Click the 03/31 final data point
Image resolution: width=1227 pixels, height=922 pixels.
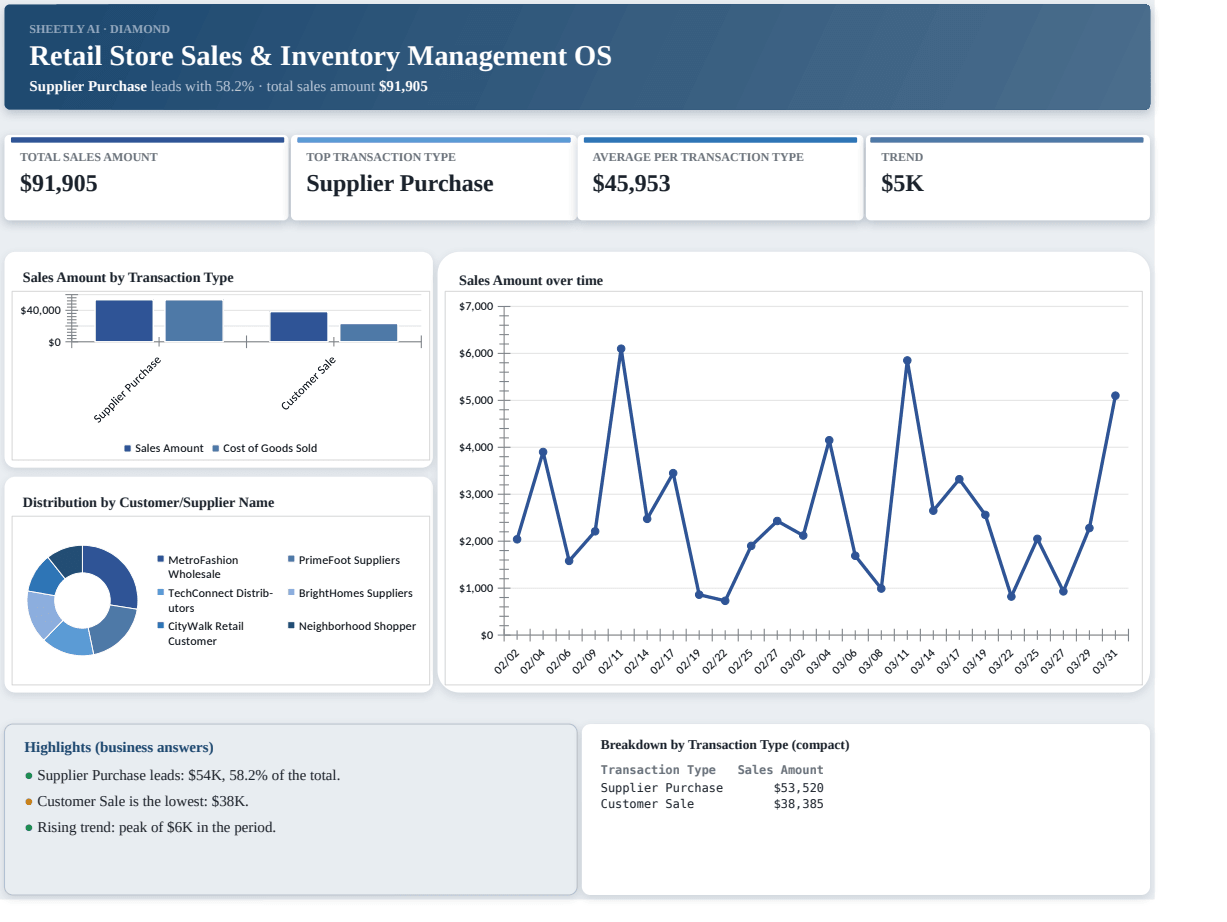pos(1115,396)
